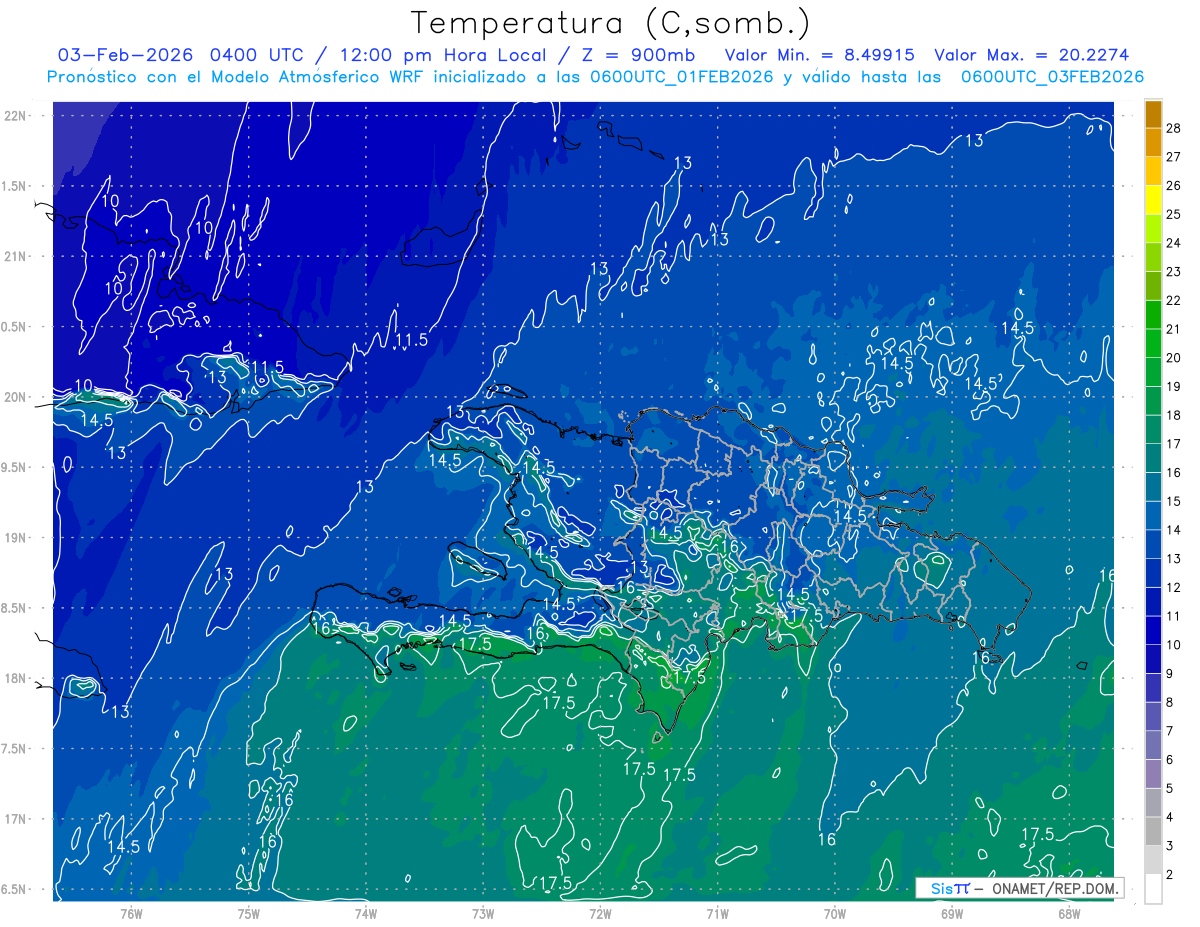
Task: Click the topmost brown-orange swatch of the color scale
Action: [1153, 114]
